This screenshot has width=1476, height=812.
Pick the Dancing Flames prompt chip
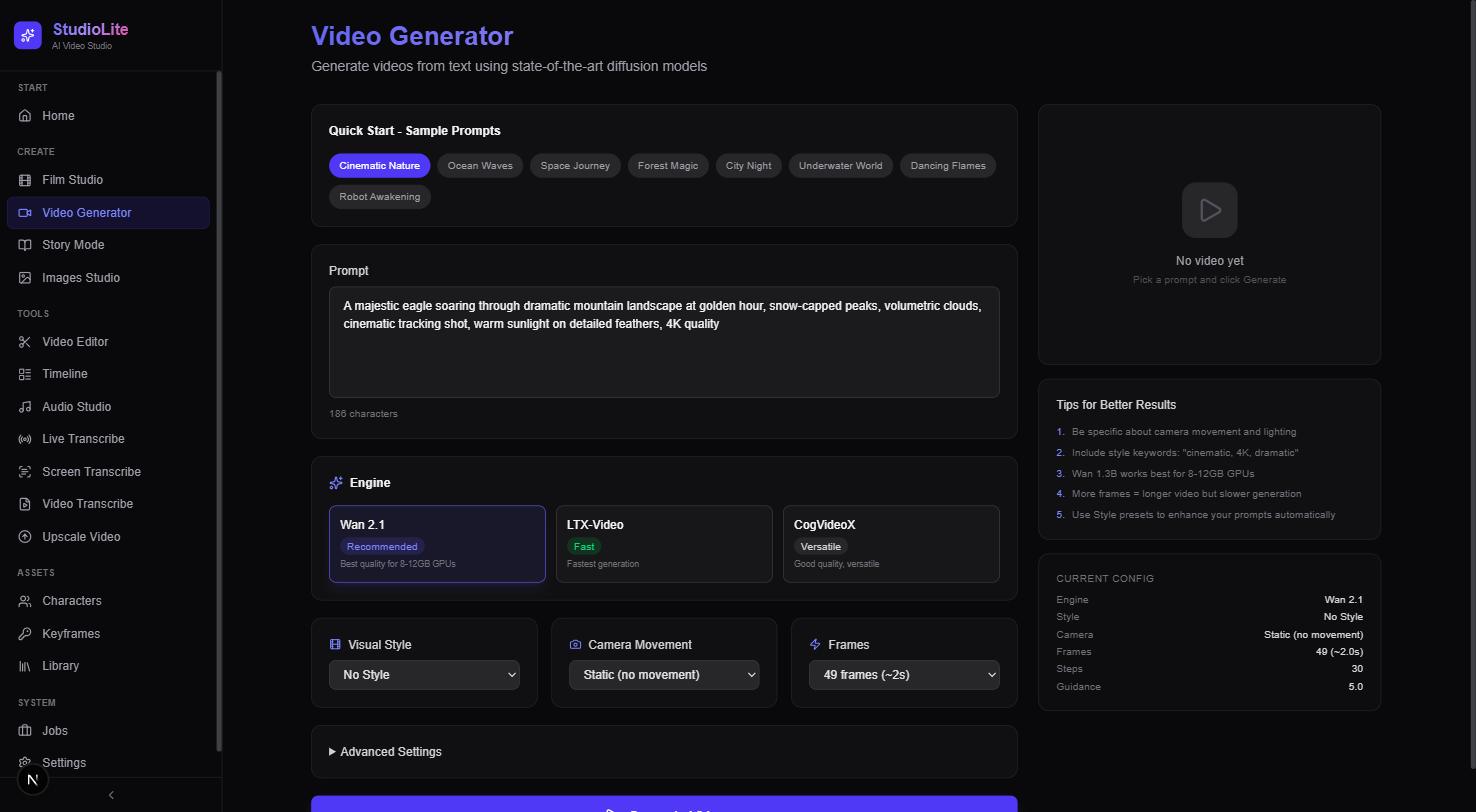point(948,166)
